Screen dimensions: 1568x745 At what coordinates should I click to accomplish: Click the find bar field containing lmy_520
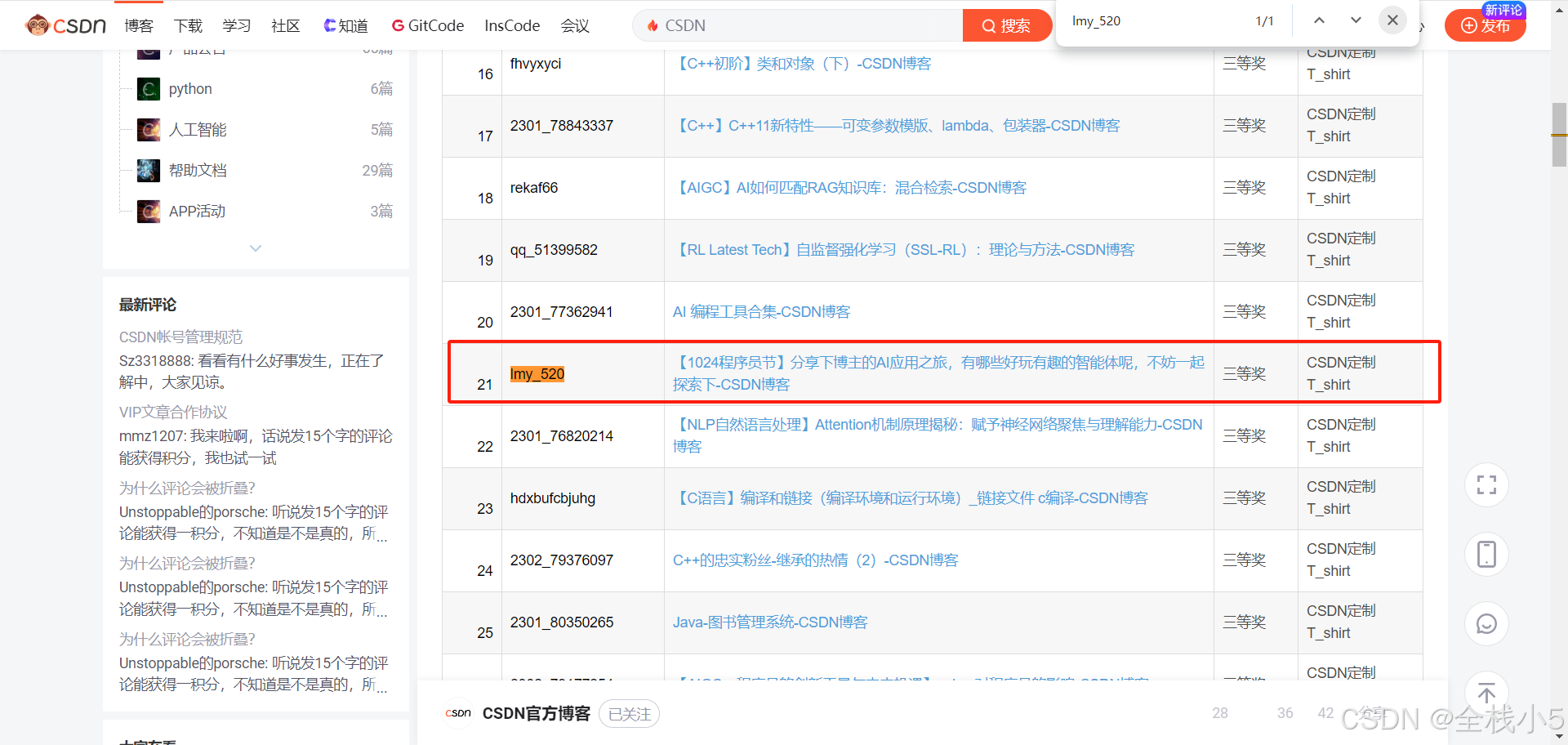tap(1156, 21)
